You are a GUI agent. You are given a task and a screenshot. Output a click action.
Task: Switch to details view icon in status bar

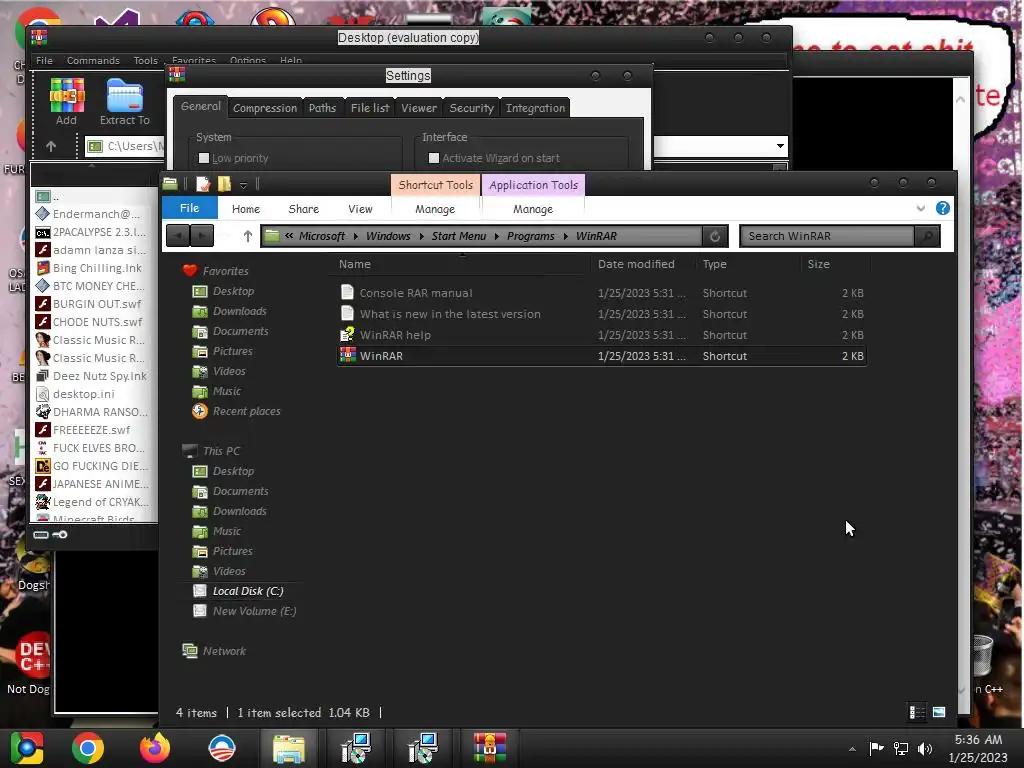(x=917, y=712)
